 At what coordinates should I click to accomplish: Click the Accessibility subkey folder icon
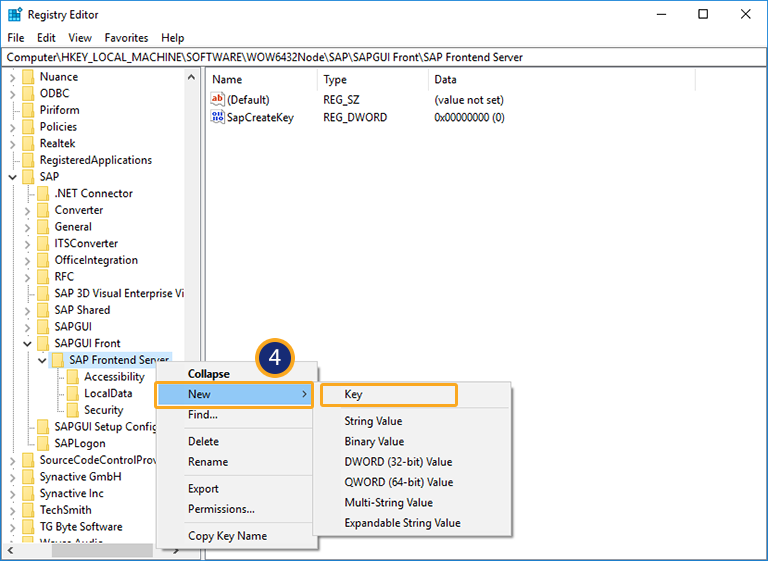point(73,377)
